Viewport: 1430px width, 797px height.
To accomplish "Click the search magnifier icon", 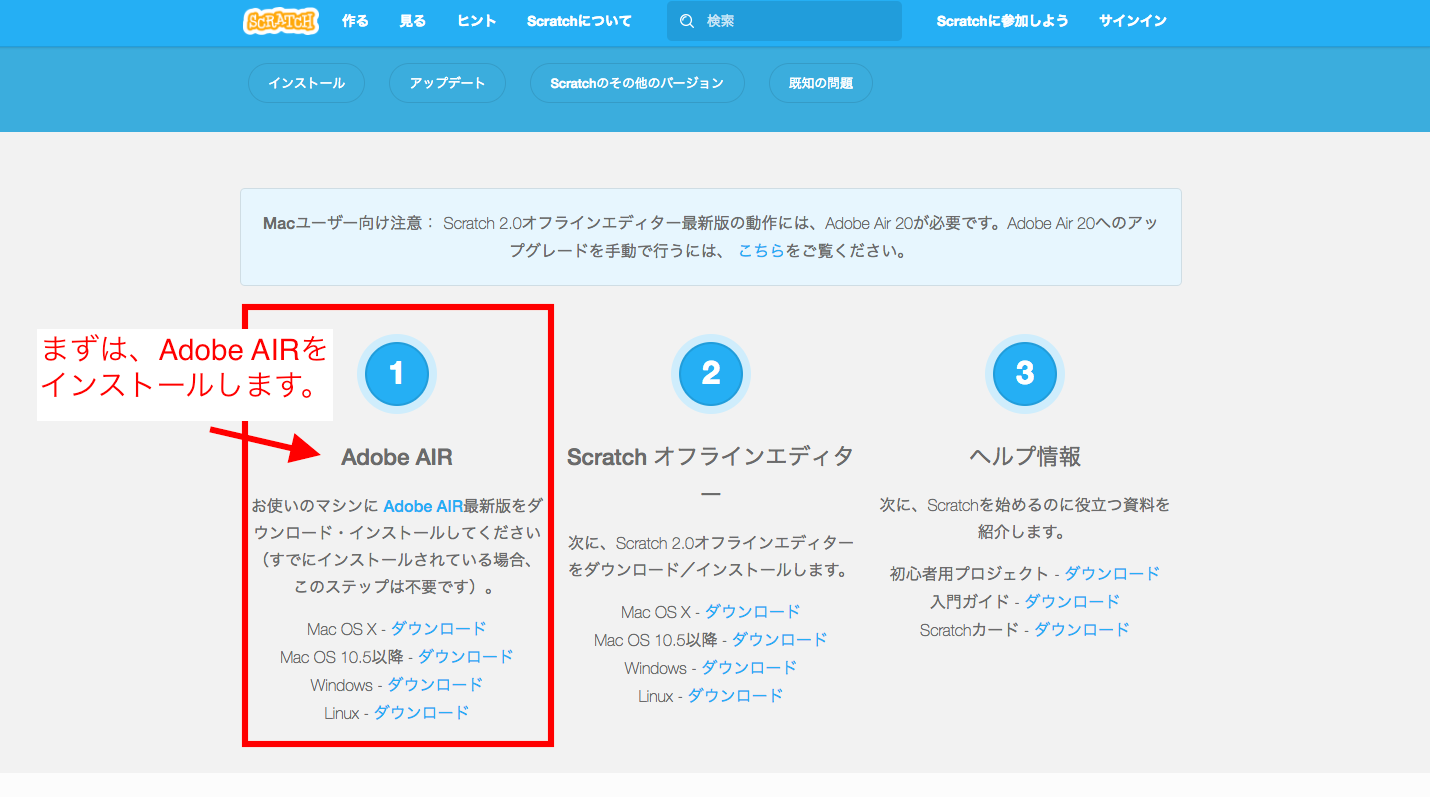I will [686, 21].
